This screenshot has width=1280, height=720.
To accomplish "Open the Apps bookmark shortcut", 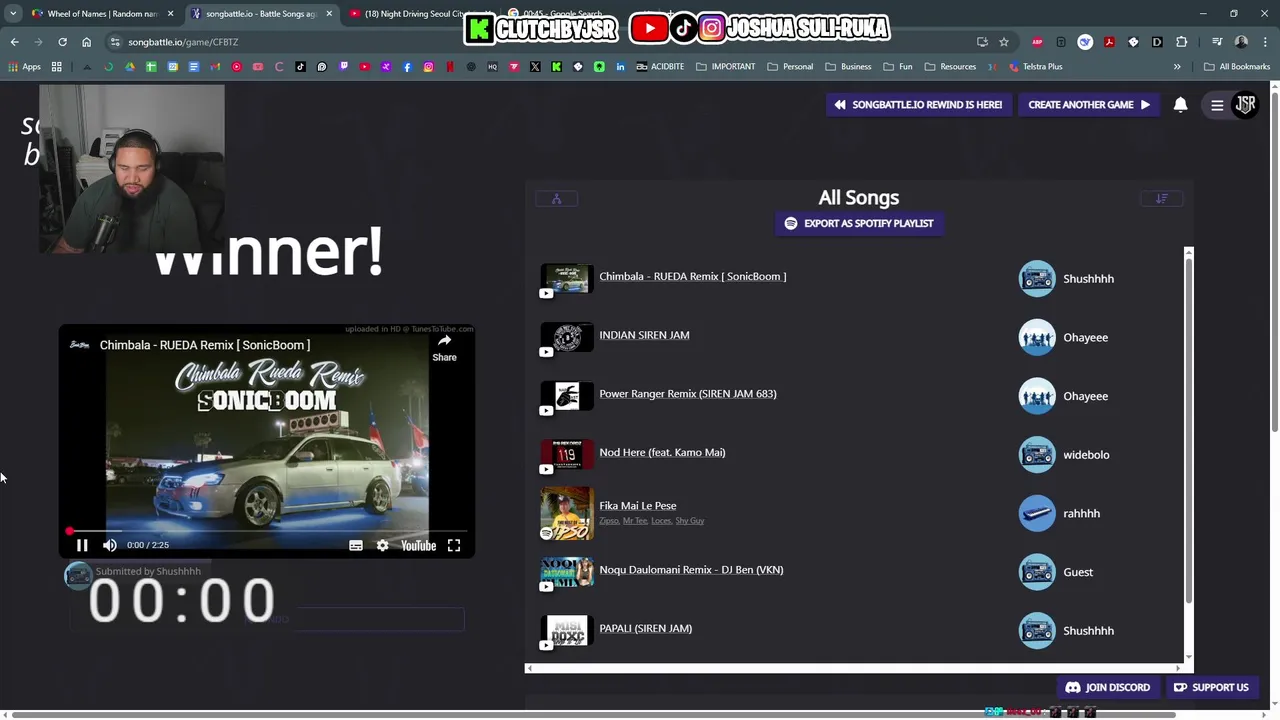I will [x=25, y=66].
